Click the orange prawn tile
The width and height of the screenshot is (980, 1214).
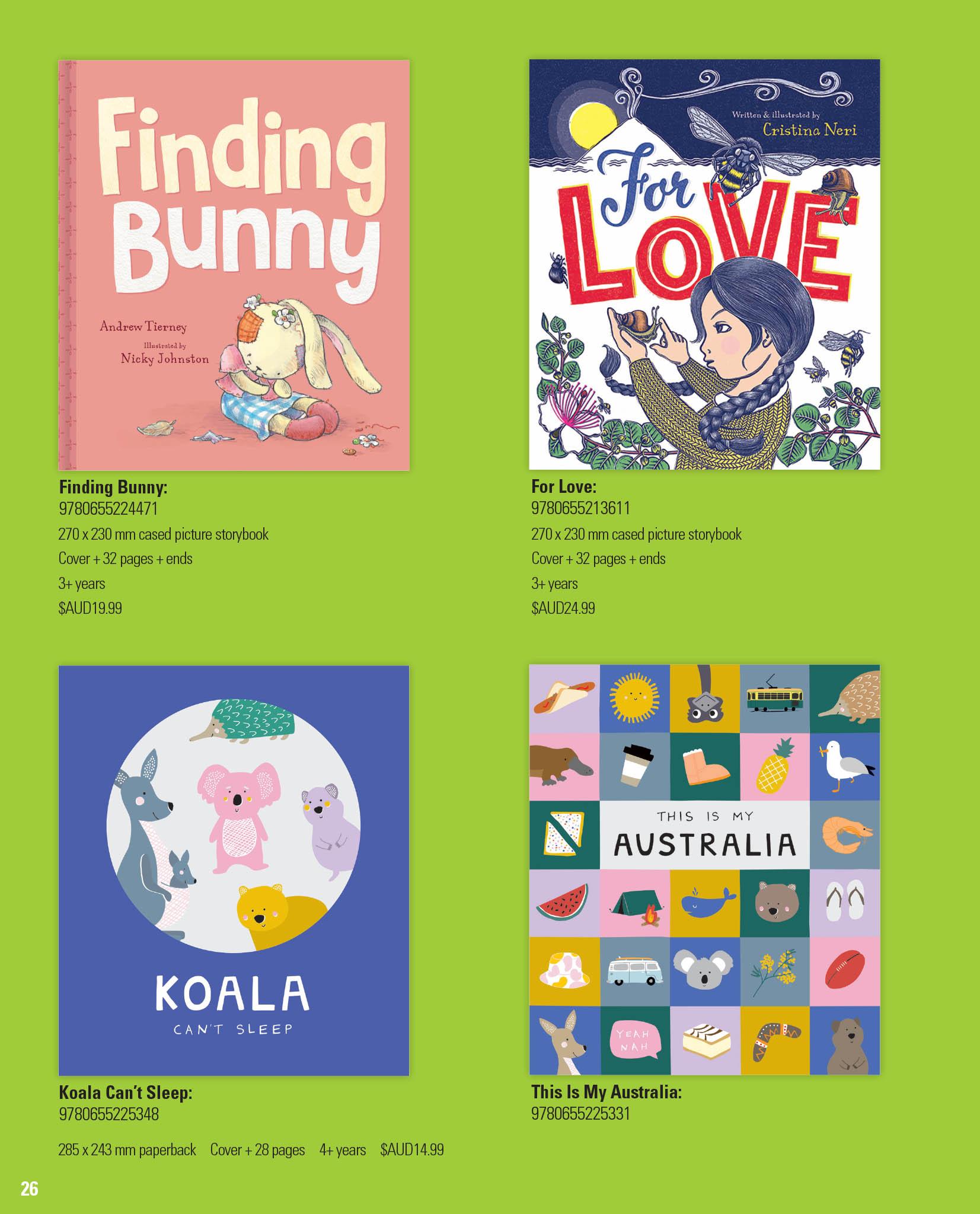845,835
